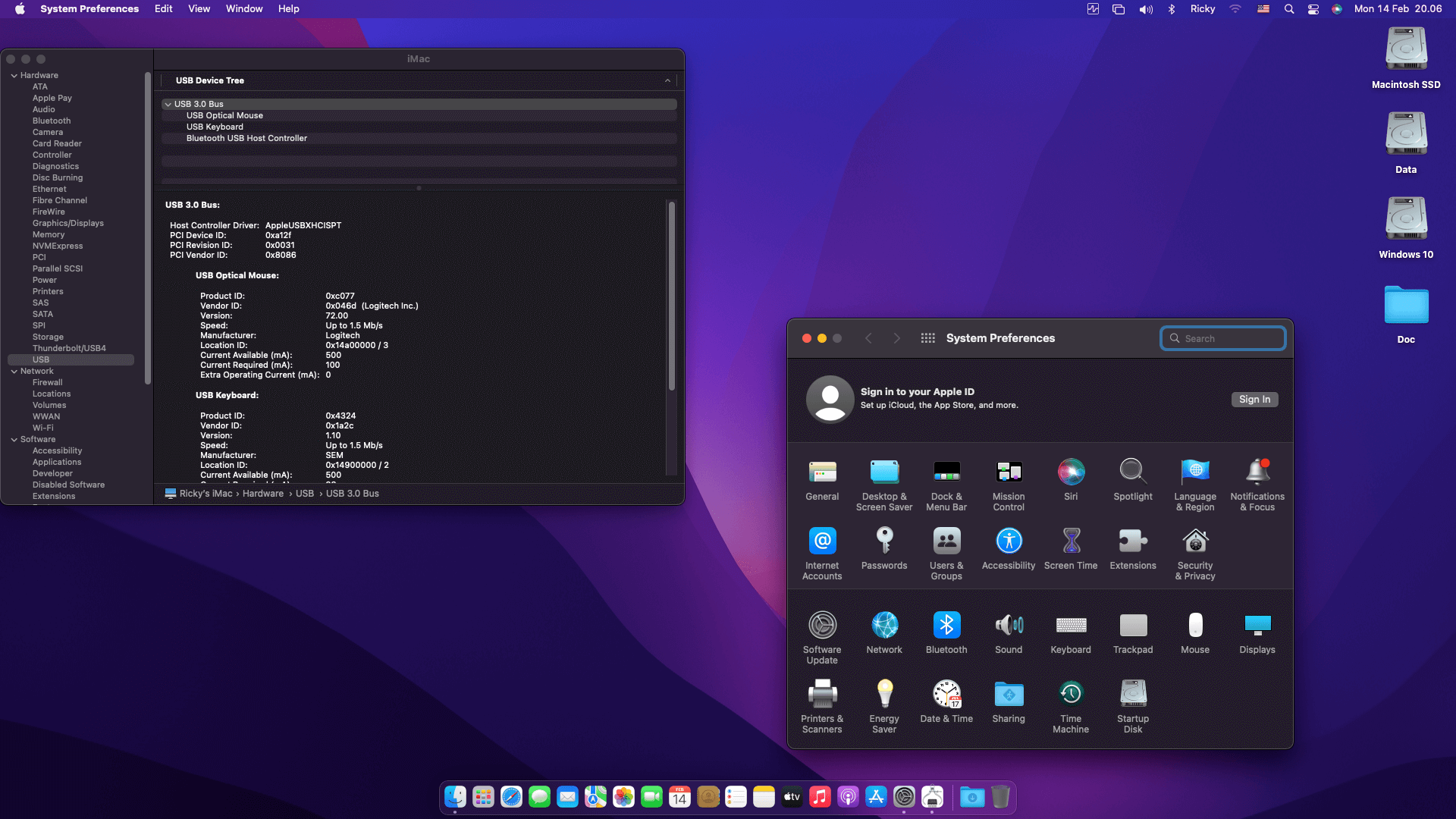Open Notifications & Focus preferences
The width and height of the screenshot is (1456, 819).
click(1257, 485)
